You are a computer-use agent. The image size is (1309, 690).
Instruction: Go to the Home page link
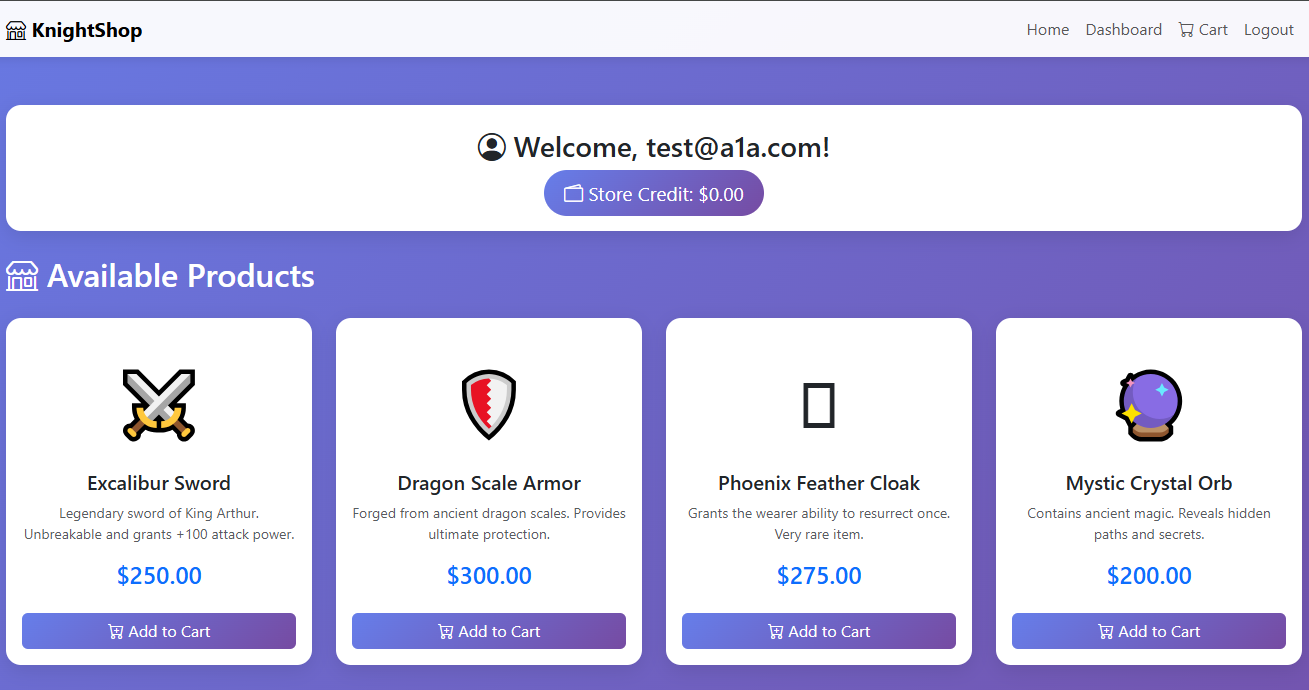[1047, 30]
